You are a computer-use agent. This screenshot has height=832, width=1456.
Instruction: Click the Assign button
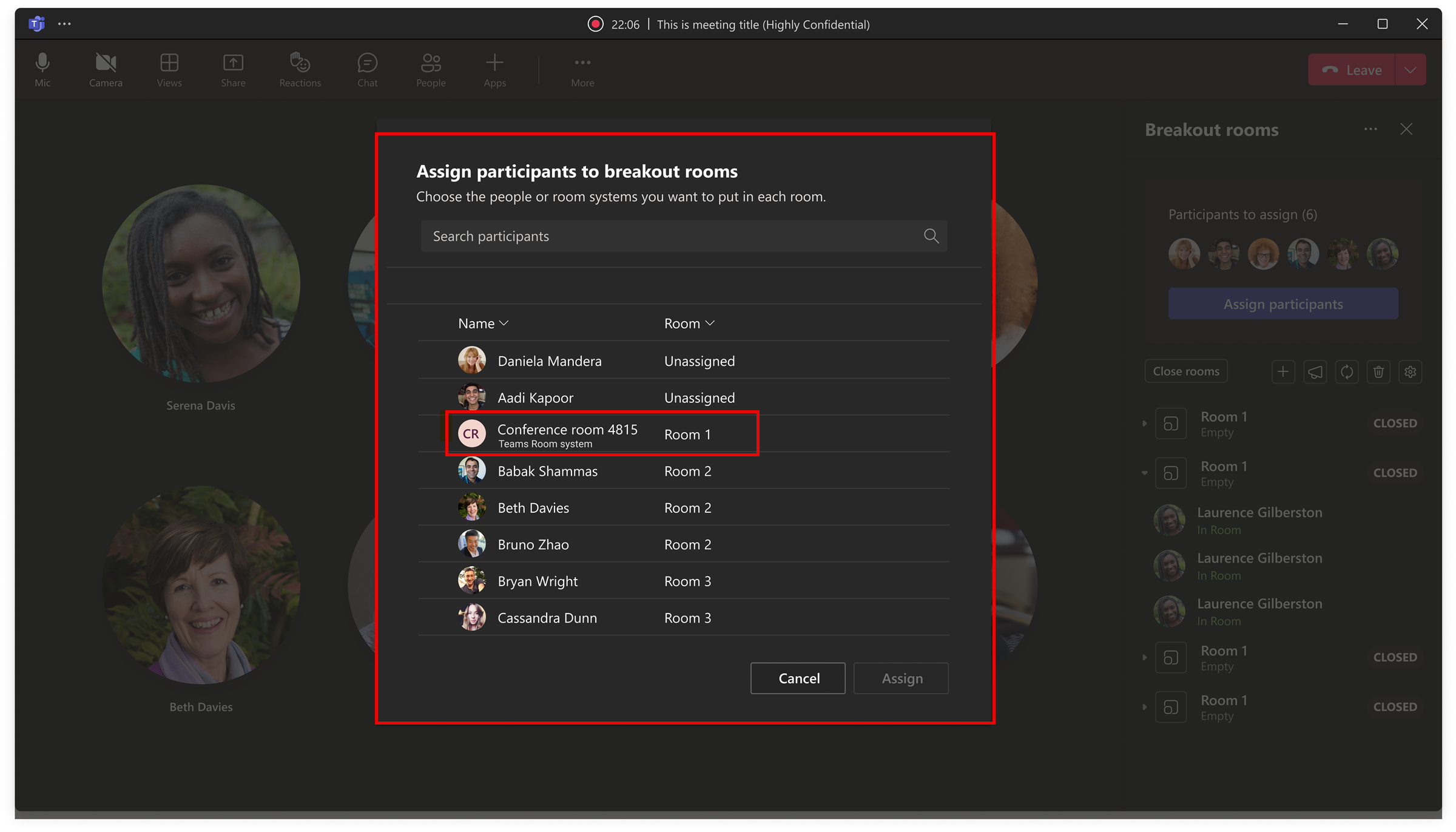(x=902, y=678)
